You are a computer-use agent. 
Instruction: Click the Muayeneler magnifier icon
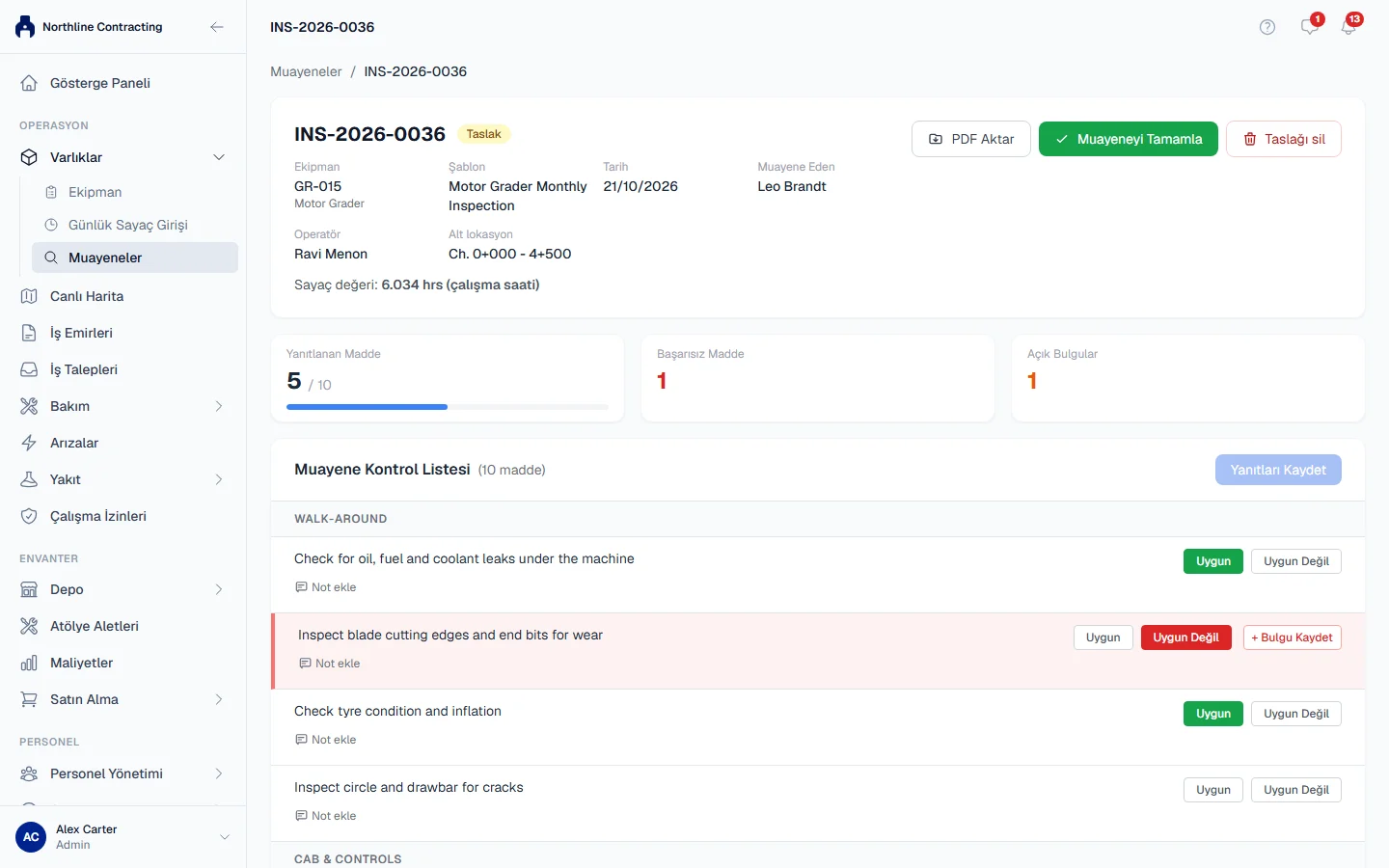(51, 258)
